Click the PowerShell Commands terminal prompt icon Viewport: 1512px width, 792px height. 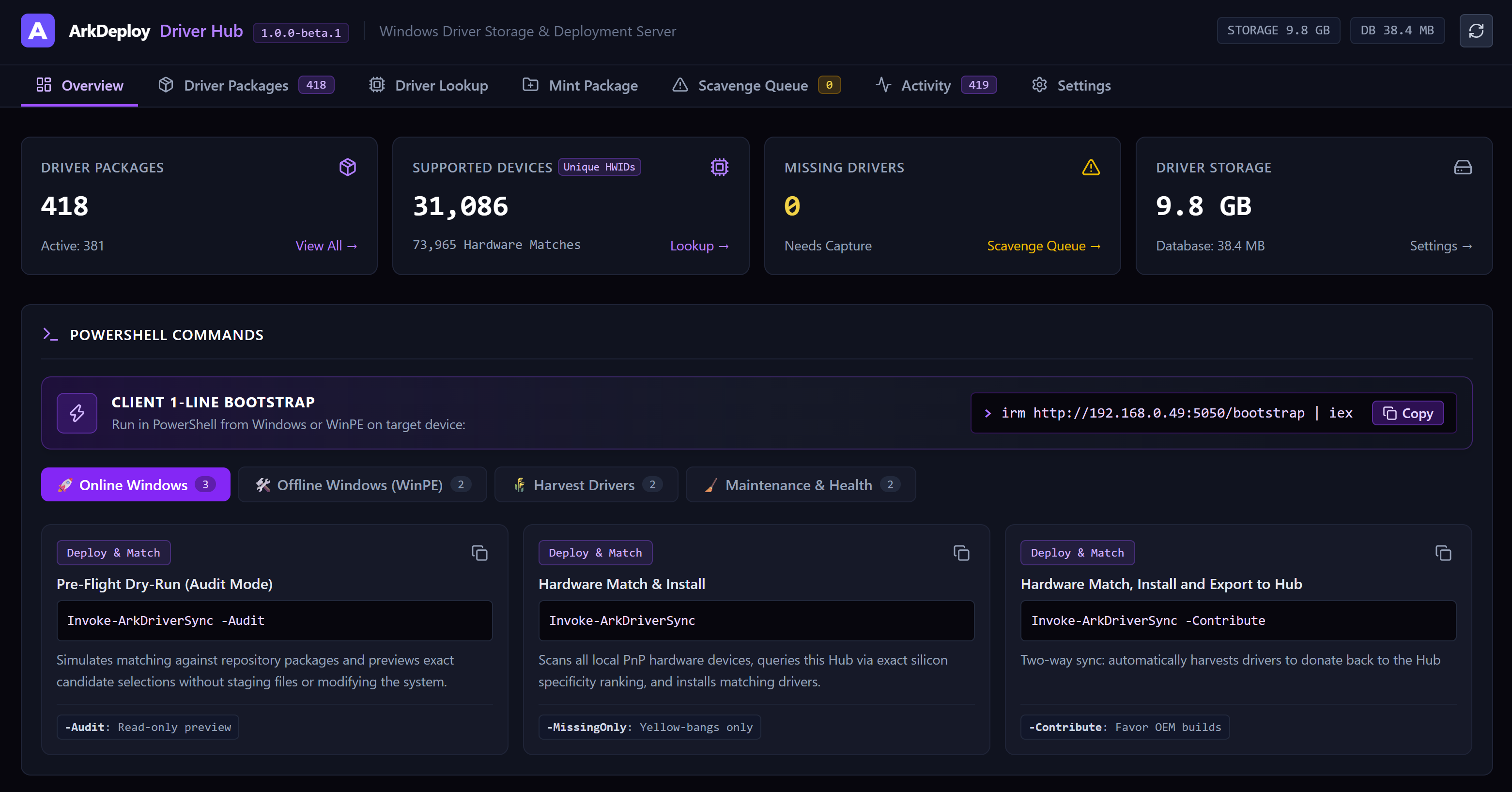pyautogui.click(x=50, y=334)
